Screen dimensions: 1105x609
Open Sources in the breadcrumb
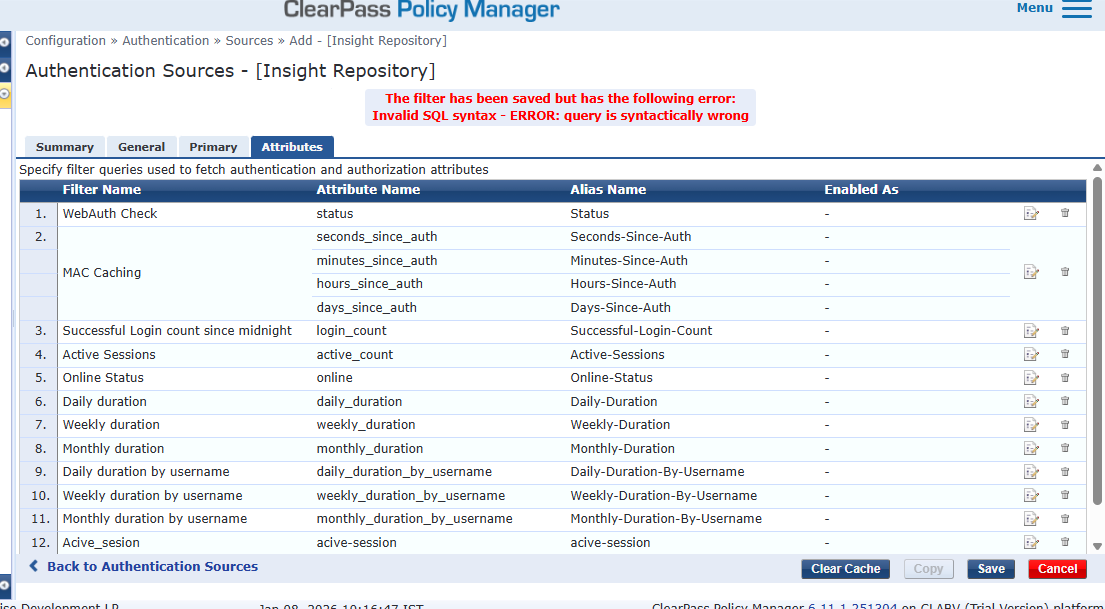[249, 41]
